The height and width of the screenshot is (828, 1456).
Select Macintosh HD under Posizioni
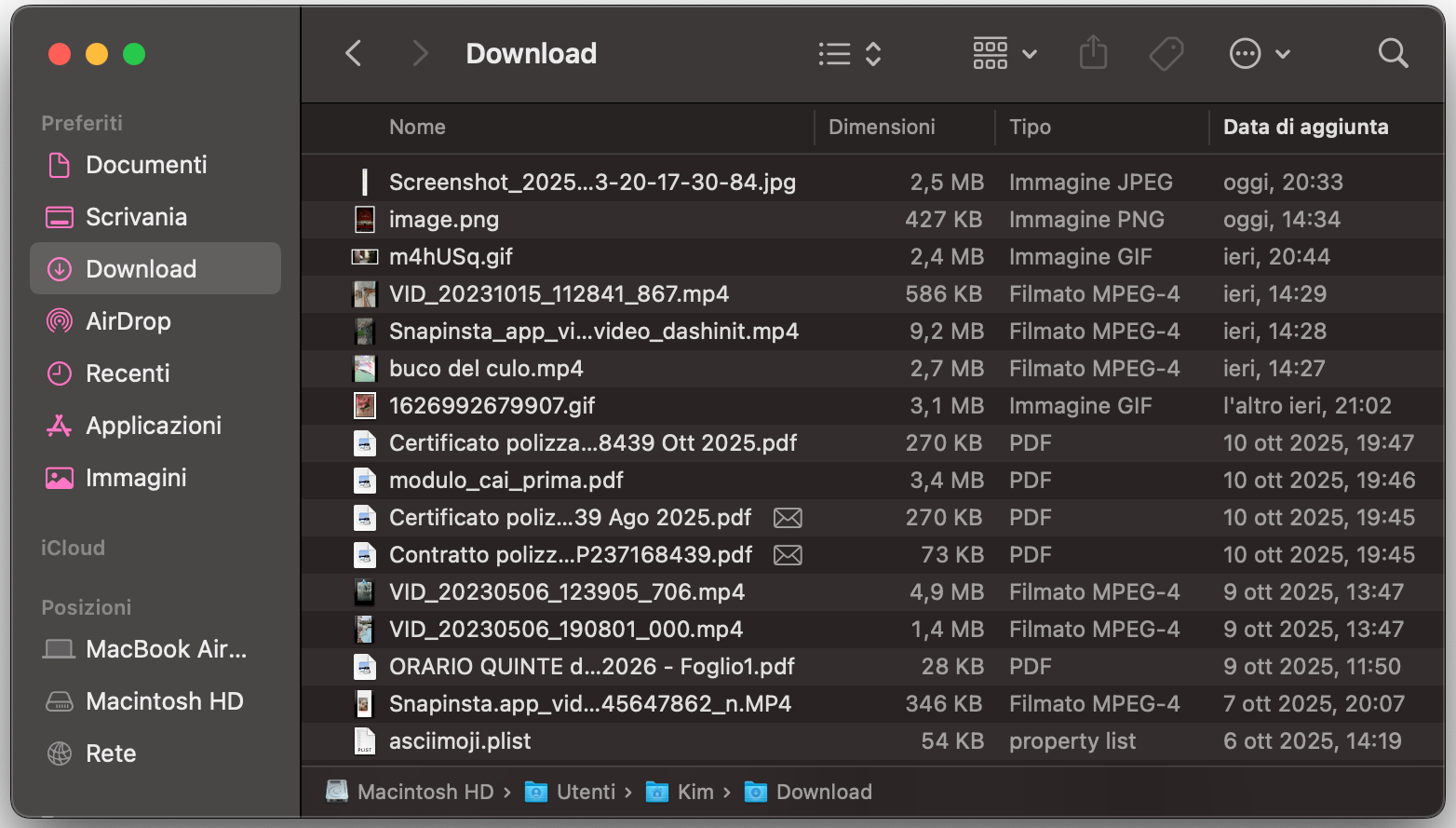click(163, 700)
